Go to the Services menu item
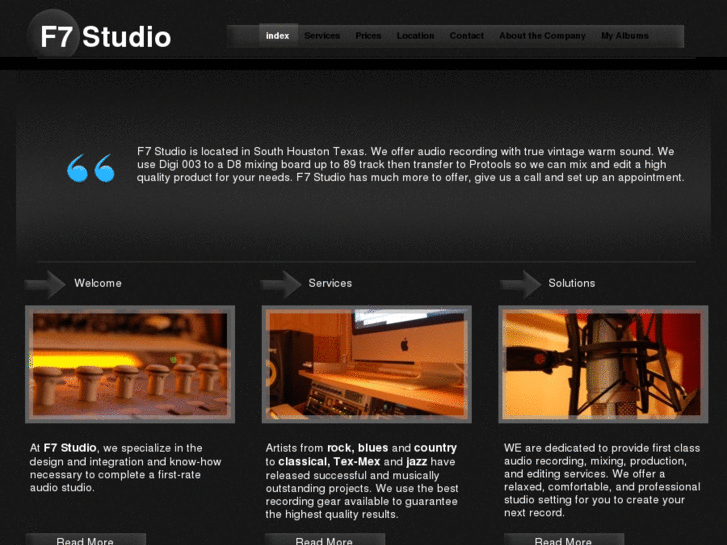The height and width of the screenshot is (545, 727). pos(322,36)
